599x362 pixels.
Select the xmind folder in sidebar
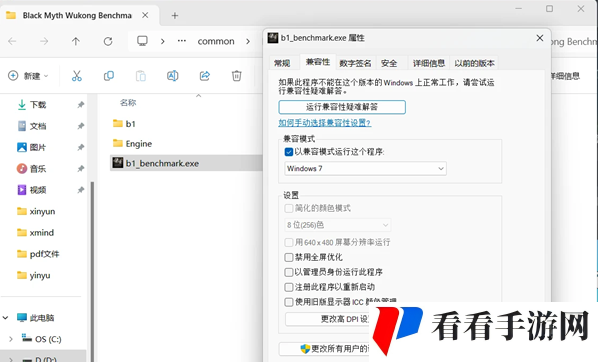[x=41, y=233]
